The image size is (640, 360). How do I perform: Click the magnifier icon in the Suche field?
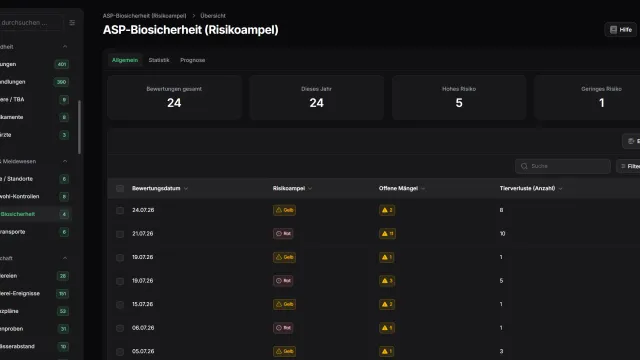(524, 166)
